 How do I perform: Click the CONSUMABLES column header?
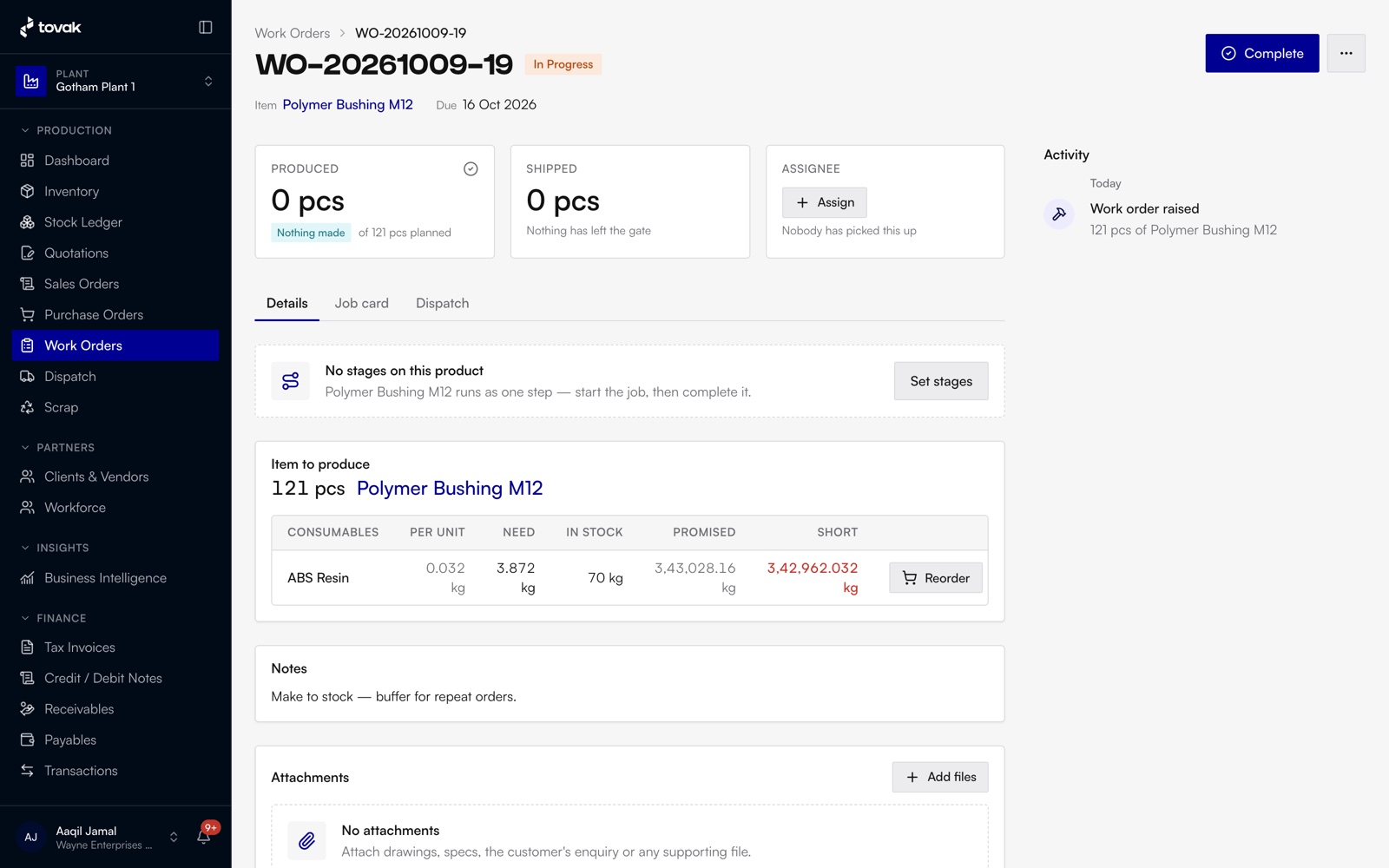tap(332, 532)
